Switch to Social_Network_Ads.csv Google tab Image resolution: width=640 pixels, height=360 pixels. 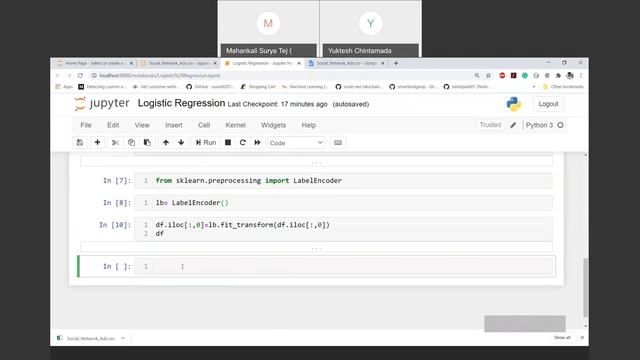click(x=346, y=63)
